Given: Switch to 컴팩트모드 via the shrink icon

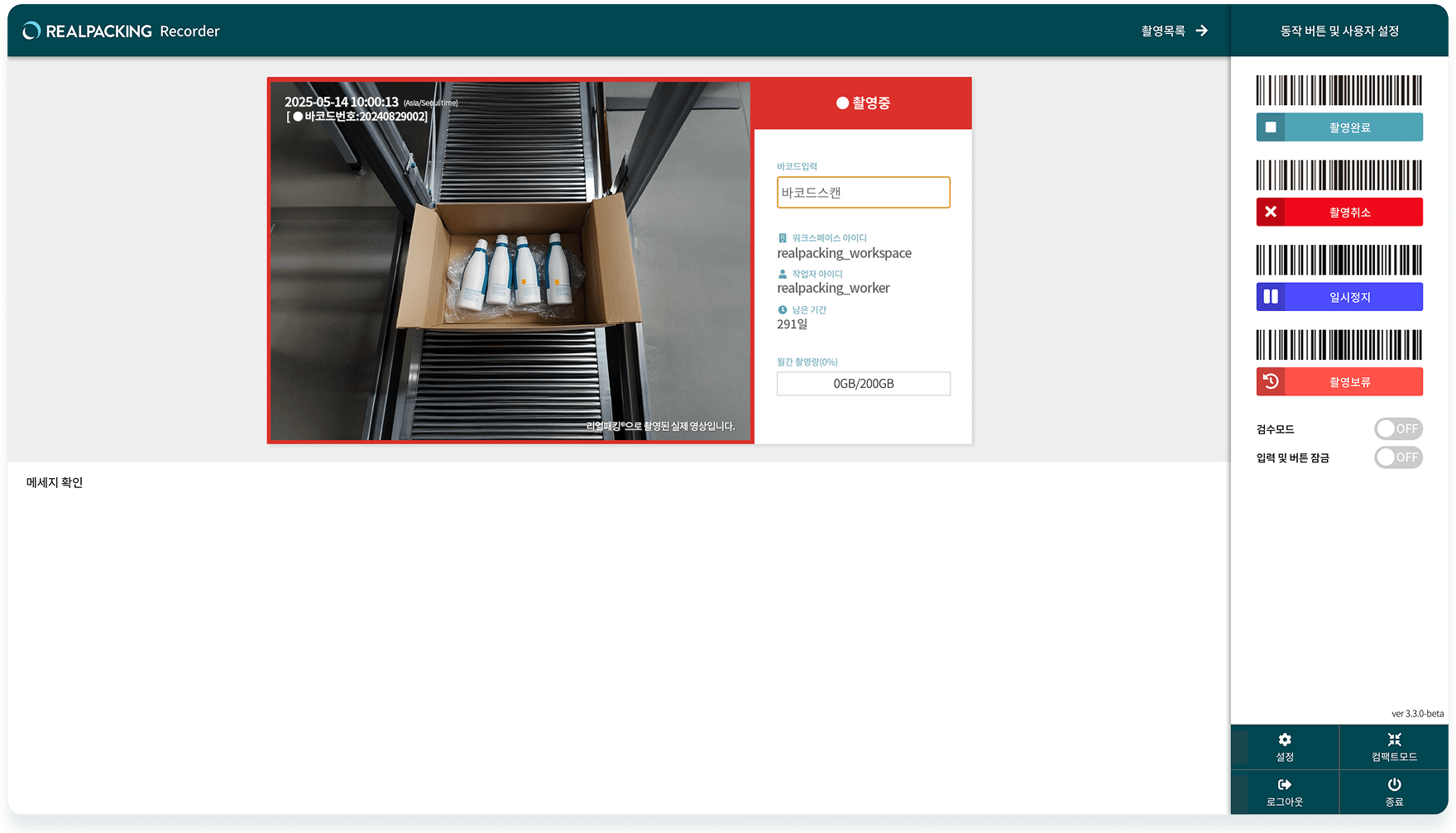Looking at the screenshot, I should (1394, 740).
